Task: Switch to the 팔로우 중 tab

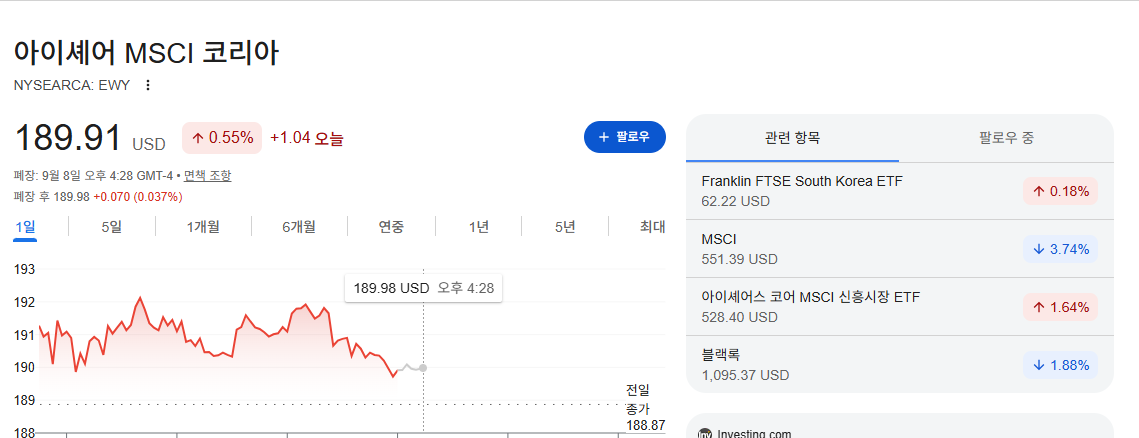Action: (x=1006, y=138)
